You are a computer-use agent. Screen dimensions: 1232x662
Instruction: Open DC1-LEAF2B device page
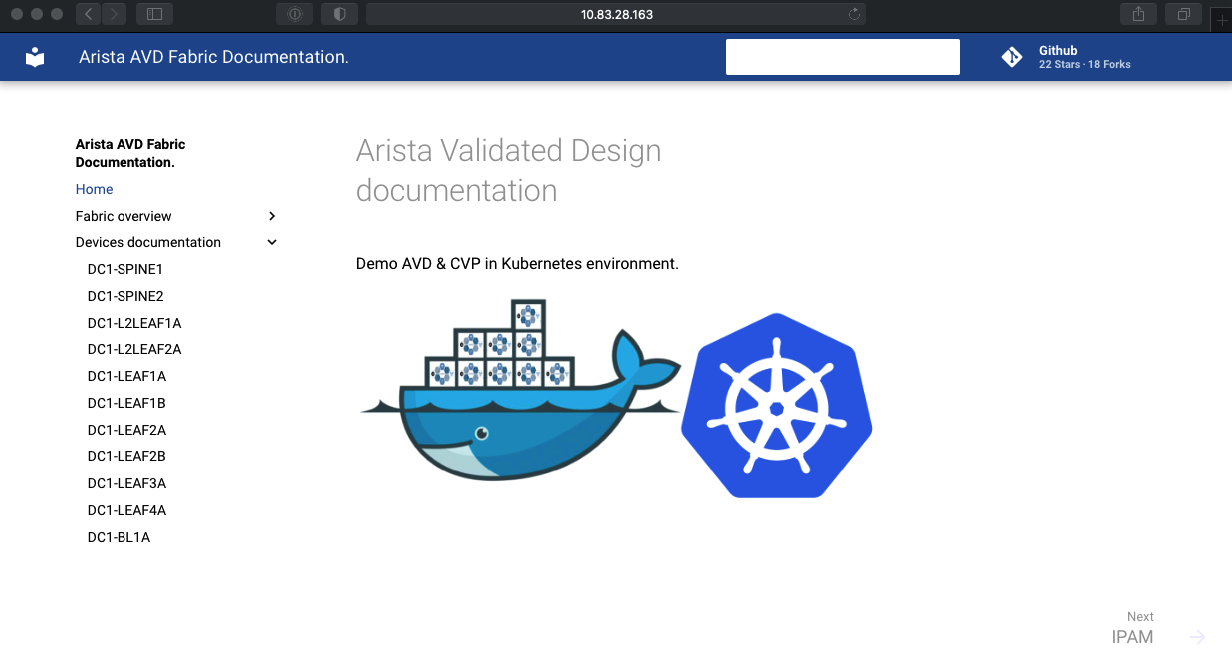(127, 456)
